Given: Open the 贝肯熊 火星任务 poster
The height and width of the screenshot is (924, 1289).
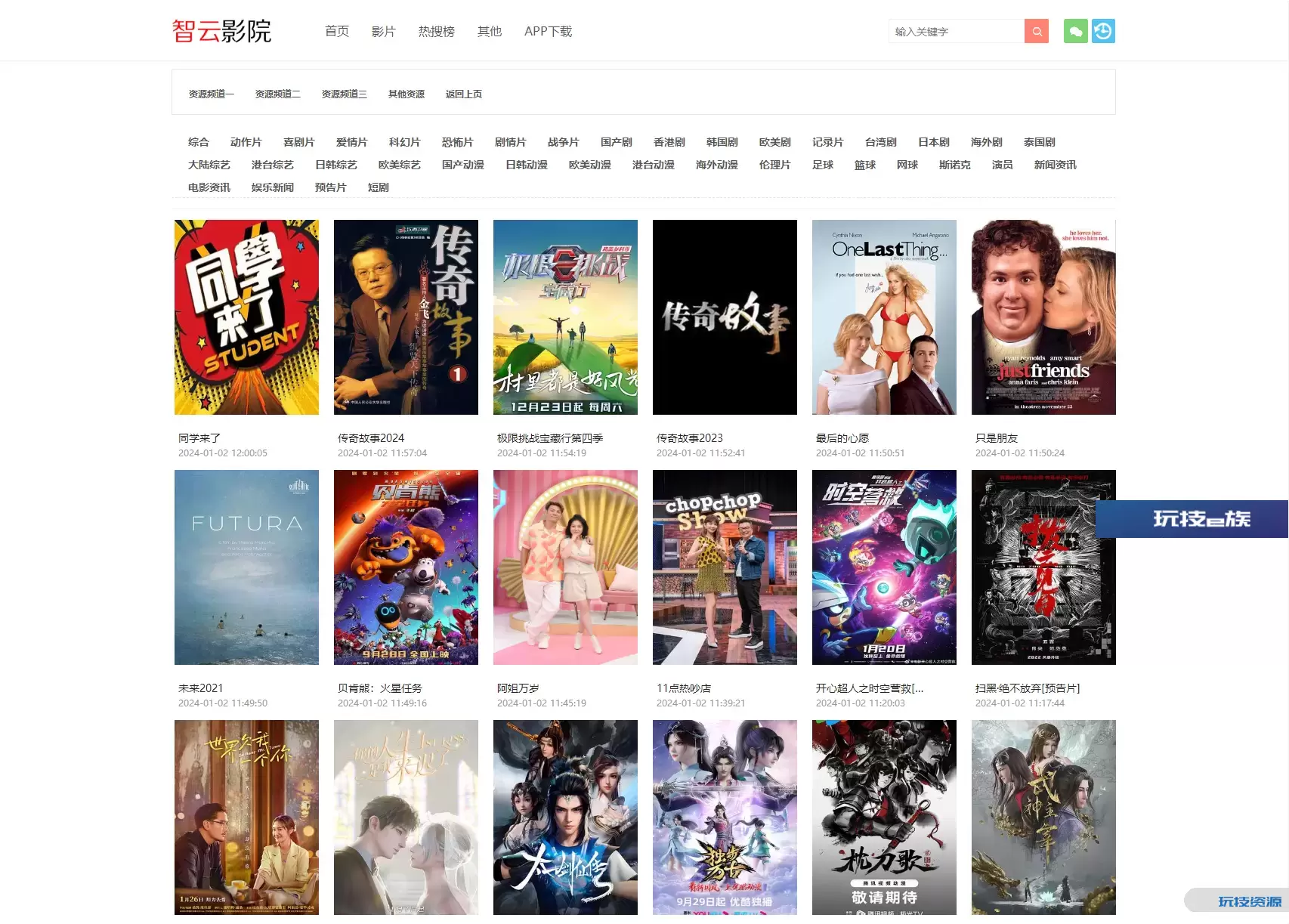Looking at the screenshot, I should [406, 567].
